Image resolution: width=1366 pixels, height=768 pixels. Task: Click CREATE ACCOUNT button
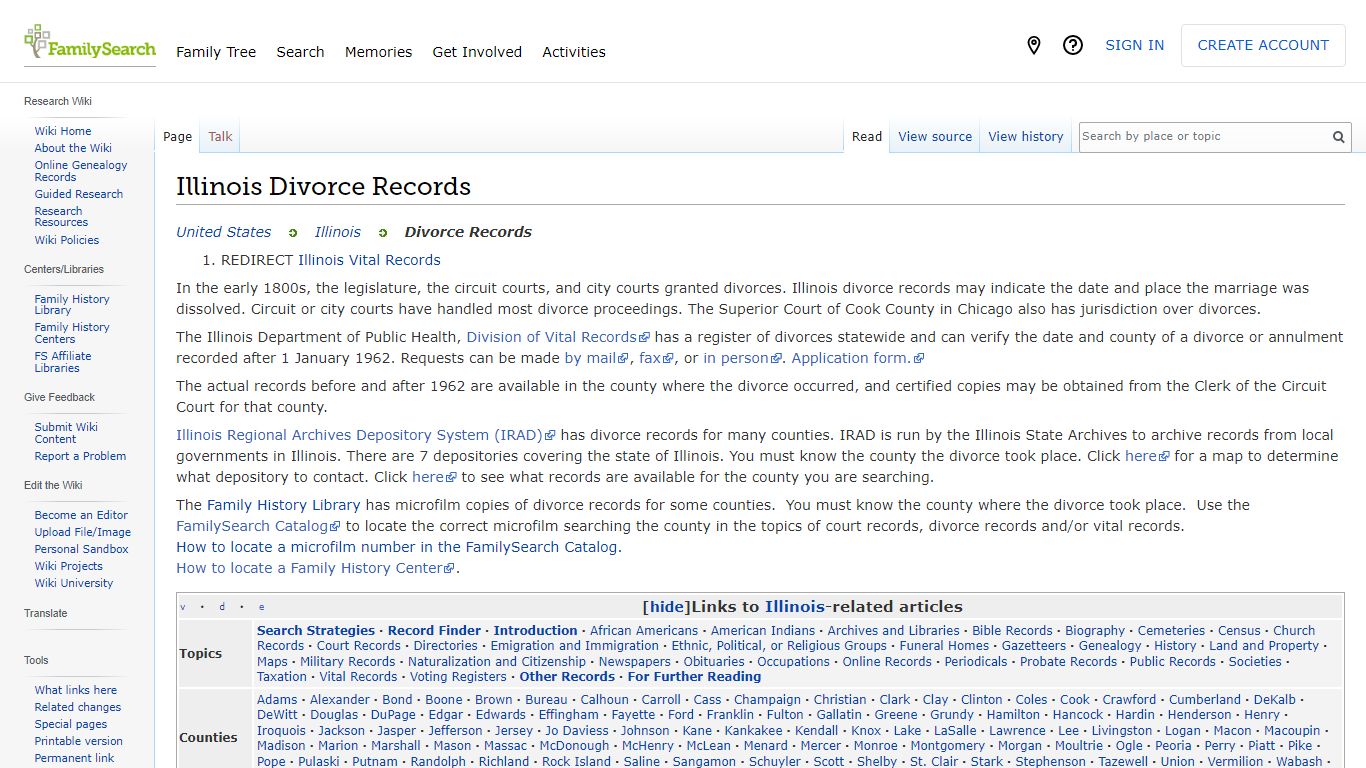click(x=1263, y=45)
